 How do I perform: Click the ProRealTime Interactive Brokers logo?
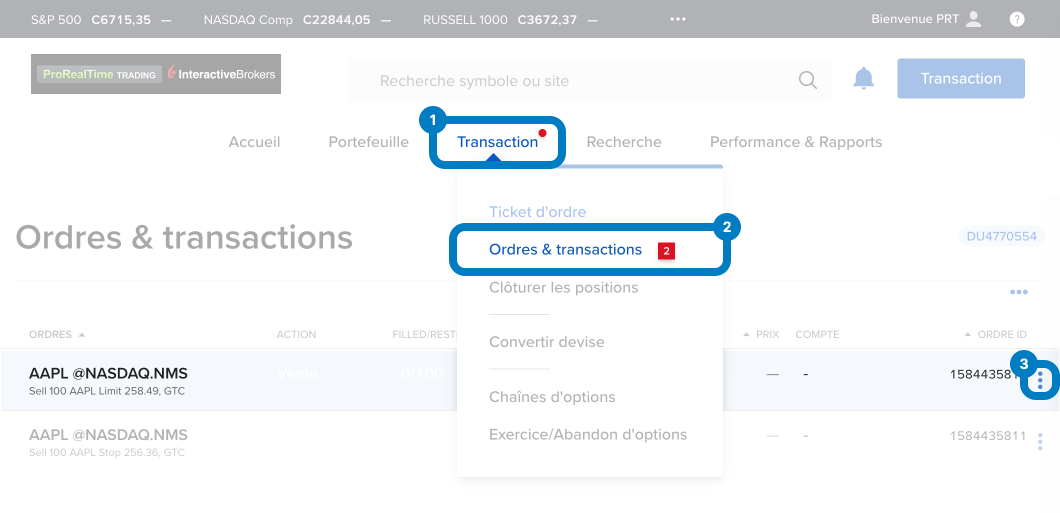pos(156,74)
